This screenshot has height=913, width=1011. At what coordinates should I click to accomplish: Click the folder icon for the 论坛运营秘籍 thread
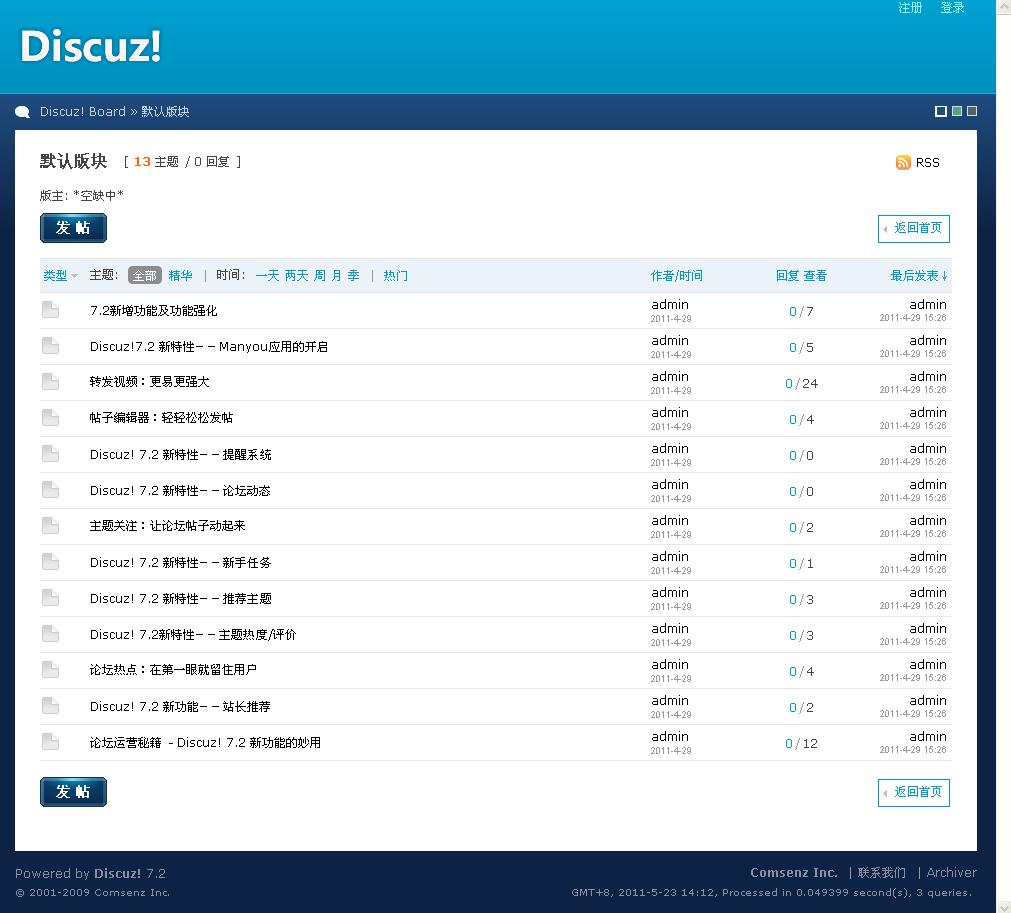coord(50,743)
